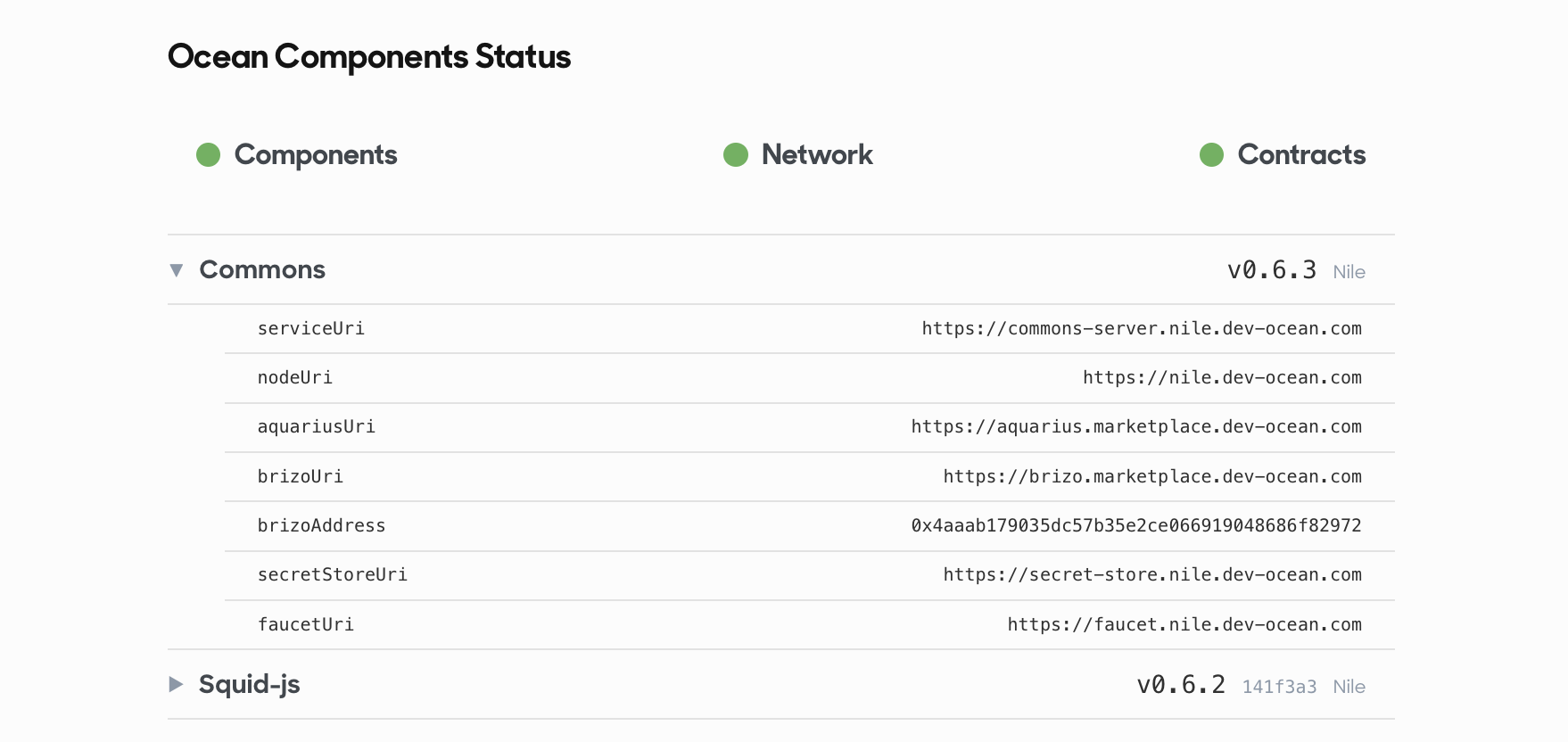
Task: Collapse the Commons section triangle
Action: coord(177,270)
